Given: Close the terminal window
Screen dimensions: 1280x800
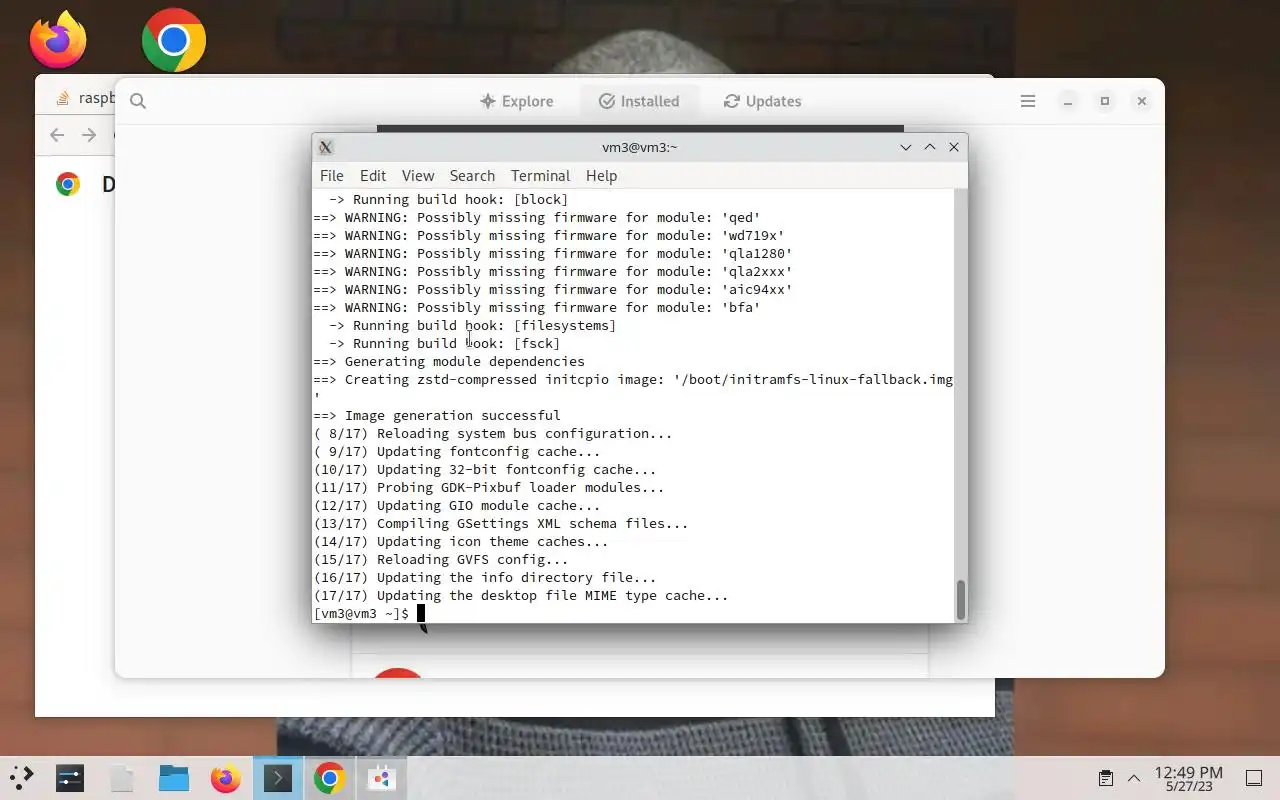Looking at the screenshot, I should [954, 147].
